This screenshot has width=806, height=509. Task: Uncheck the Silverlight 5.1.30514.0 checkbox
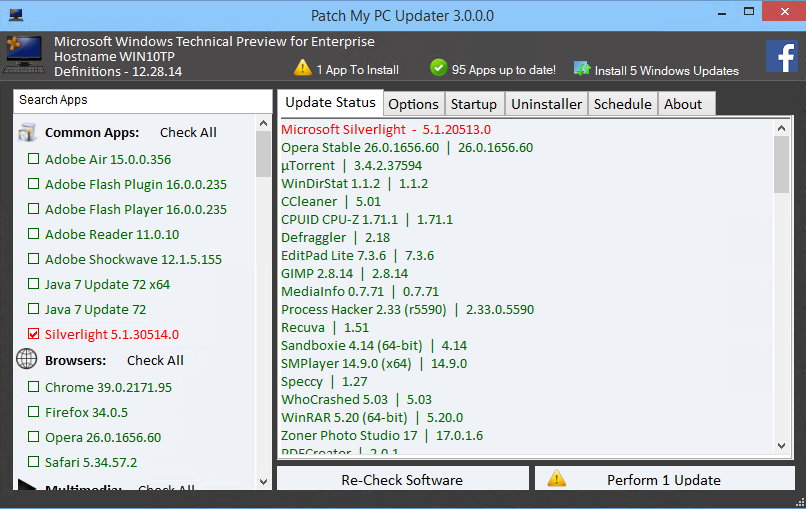[x=34, y=334]
